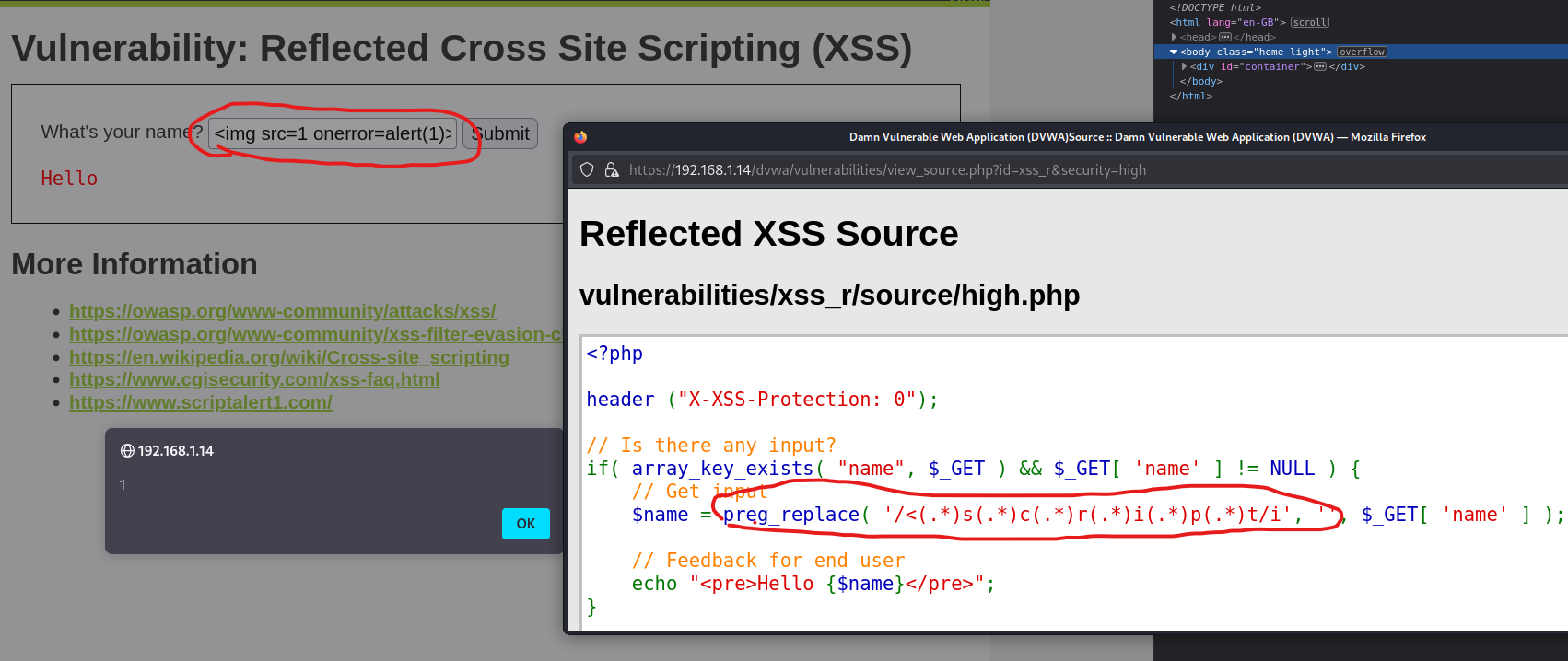The height and width of the screenshot is (661, 1568).
Task: Open cgisecurity xss-faq link
Action: point(254,379)
